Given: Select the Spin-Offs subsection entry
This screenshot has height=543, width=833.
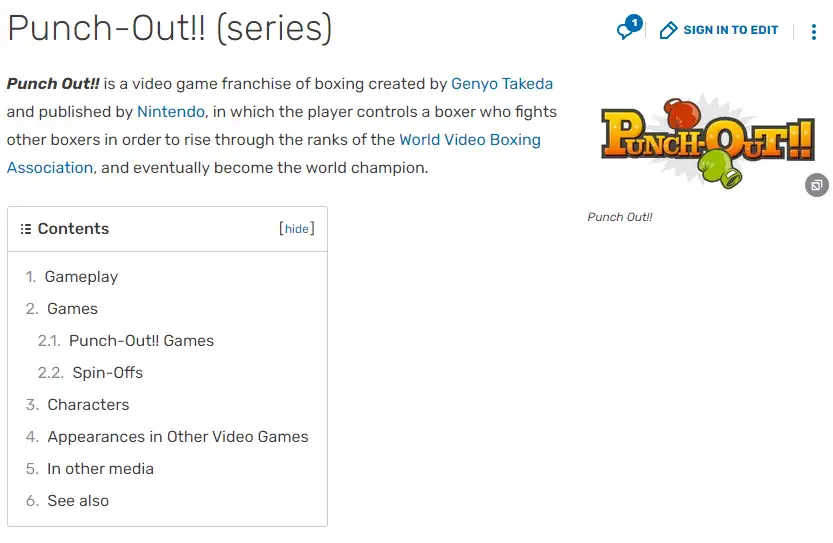Looking at the screenshot, I should coord(108,372).
